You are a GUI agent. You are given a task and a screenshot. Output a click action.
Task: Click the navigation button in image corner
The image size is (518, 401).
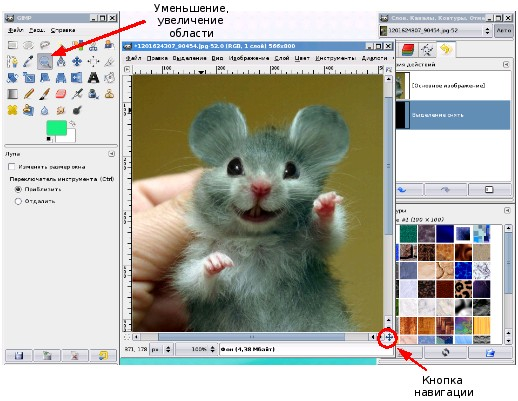pyautogui.click(x=388, y=337)
